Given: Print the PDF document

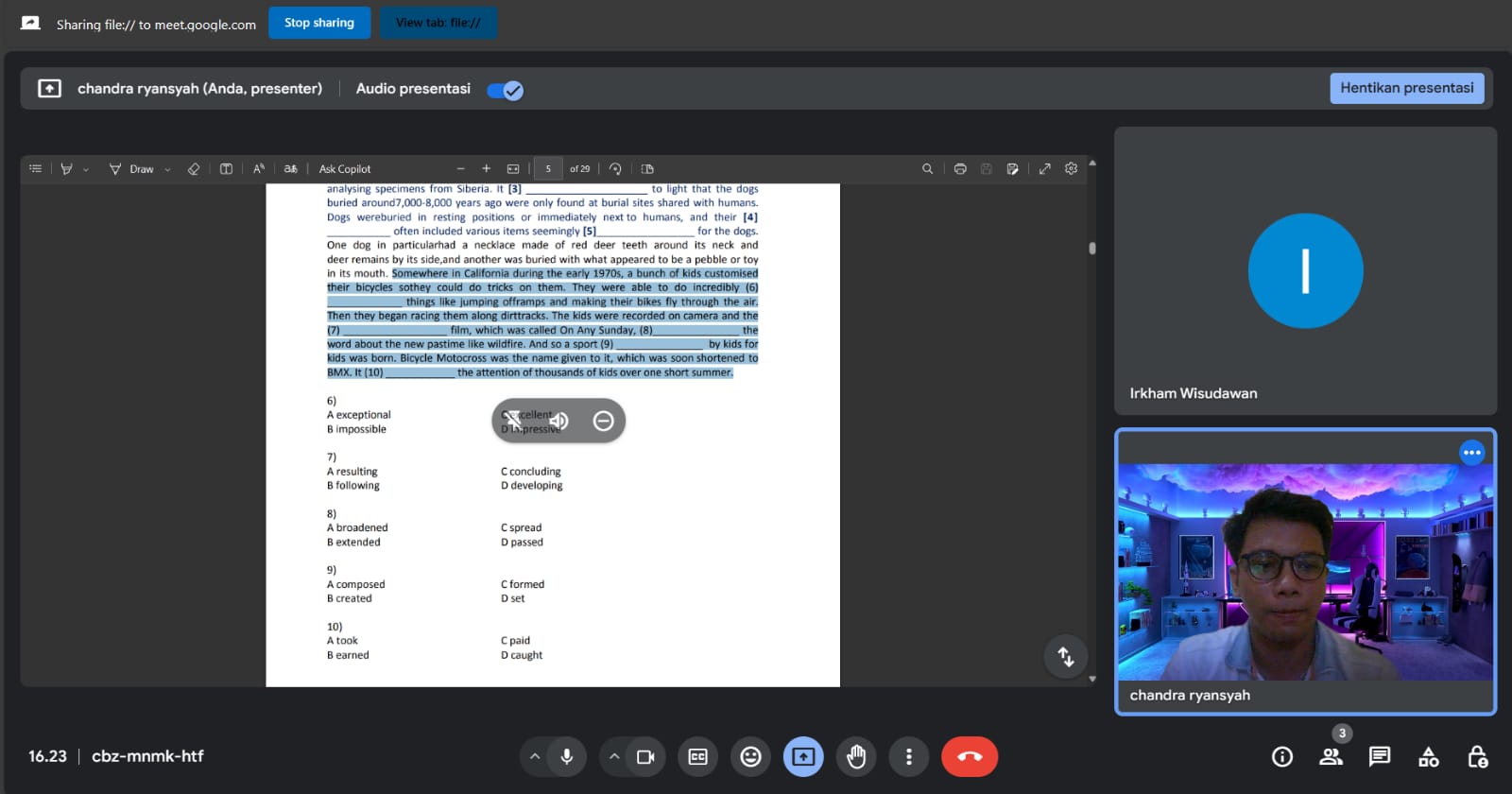Looking at the screenshot, I should pyautogui.click(x=960, y=168).
